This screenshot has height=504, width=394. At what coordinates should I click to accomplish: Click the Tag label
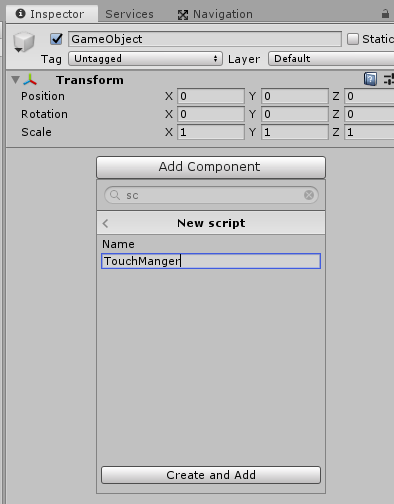[51, 59]
